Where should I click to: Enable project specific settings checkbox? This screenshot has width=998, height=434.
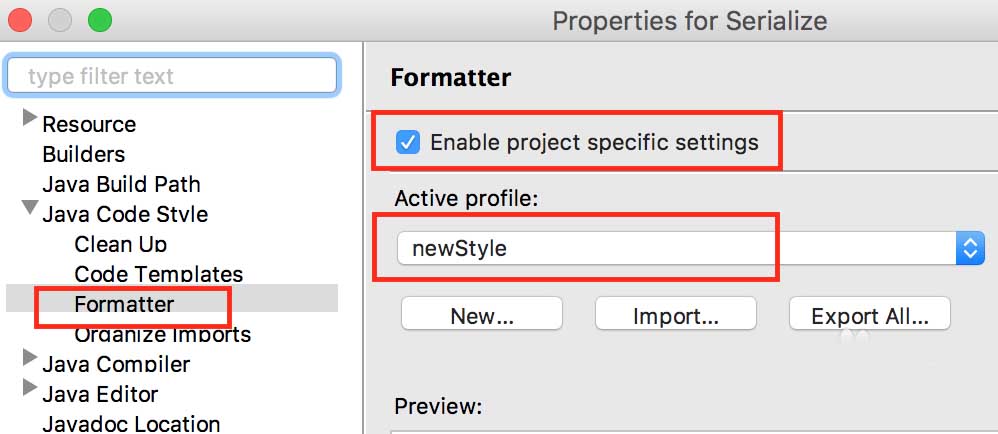click(x=408, y=142)
